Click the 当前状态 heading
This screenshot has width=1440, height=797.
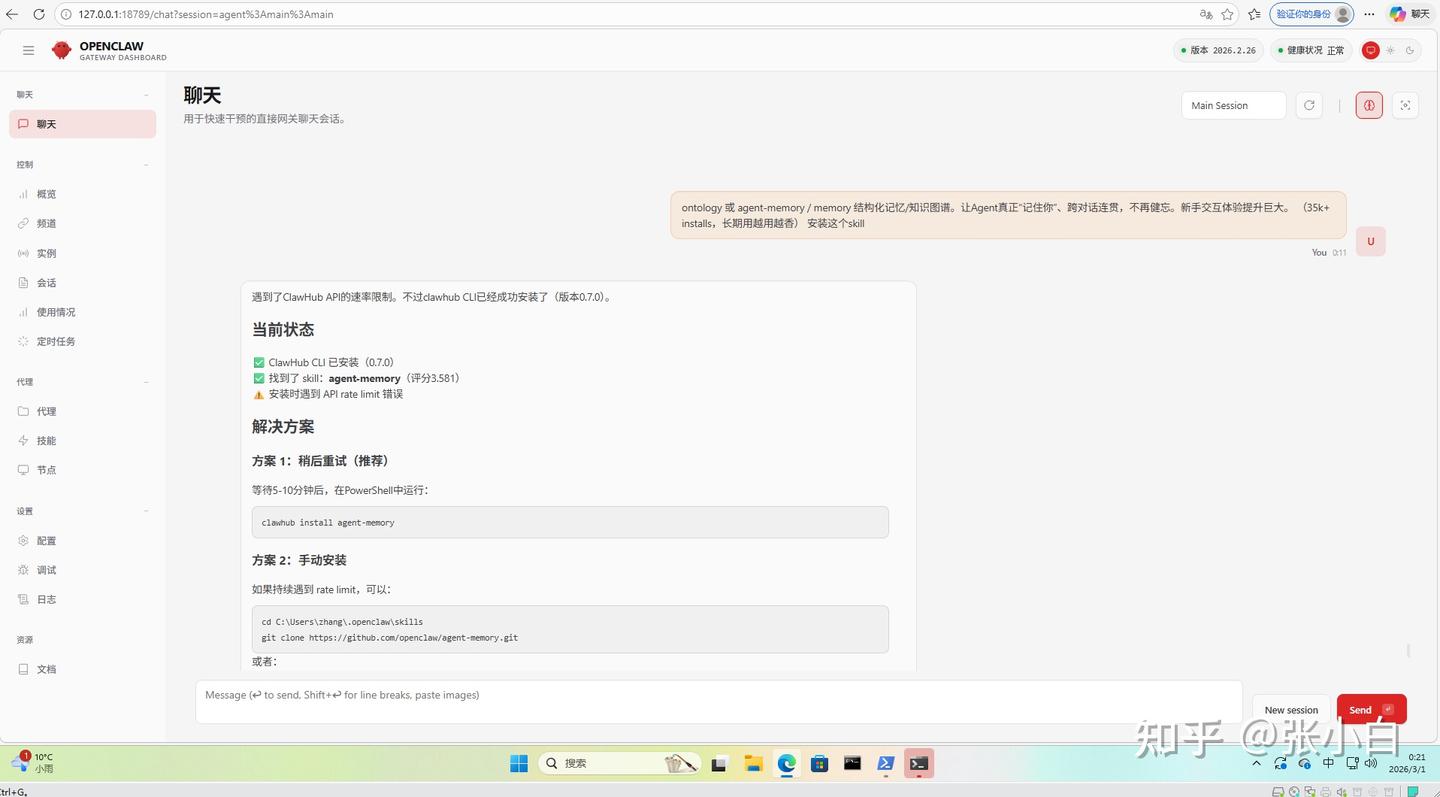pos(283,330)
